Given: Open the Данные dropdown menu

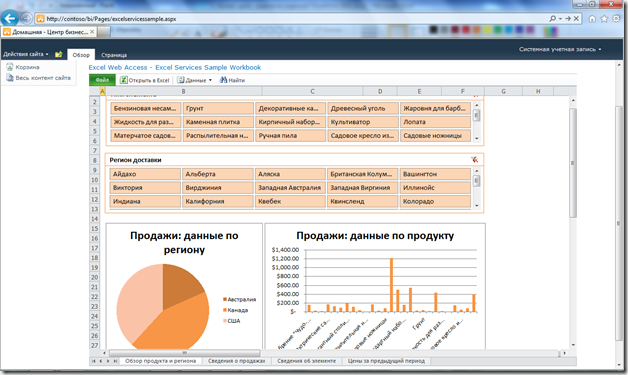Looking at the screenshot, I should pos(195,80).
